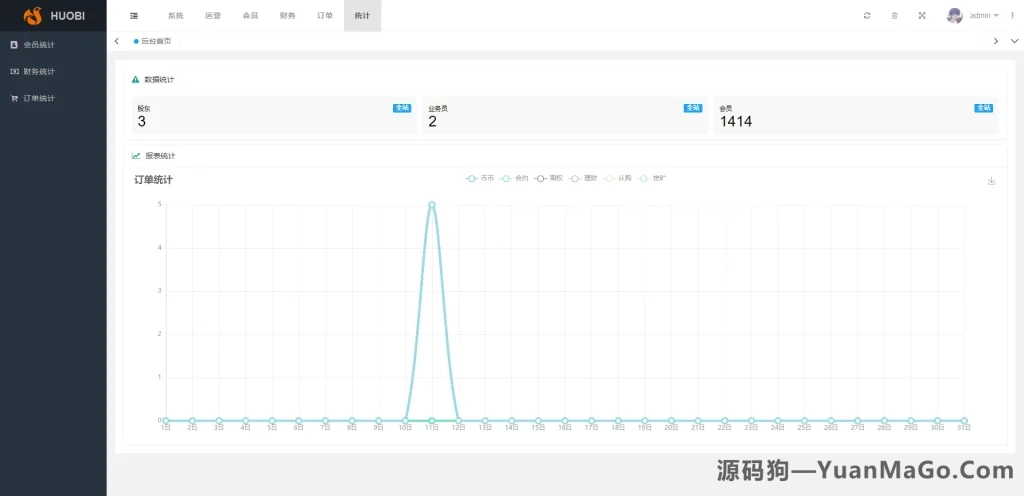
Task: Select the 统计 top menu
Action: (362, 16)
